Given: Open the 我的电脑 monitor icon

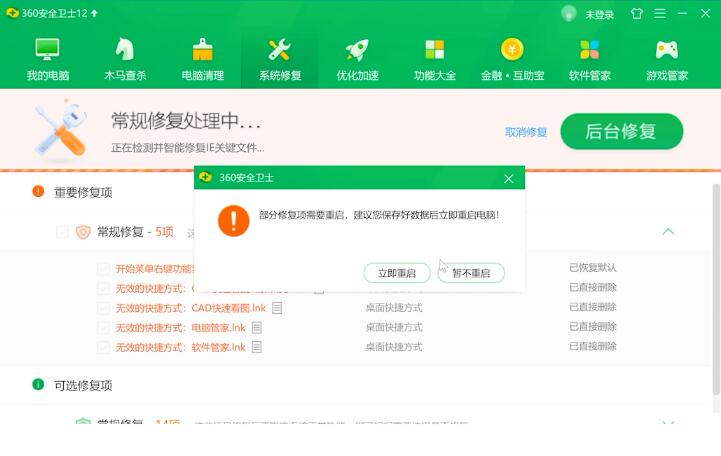Looking at the screenshot, I should tap(47, 49).
